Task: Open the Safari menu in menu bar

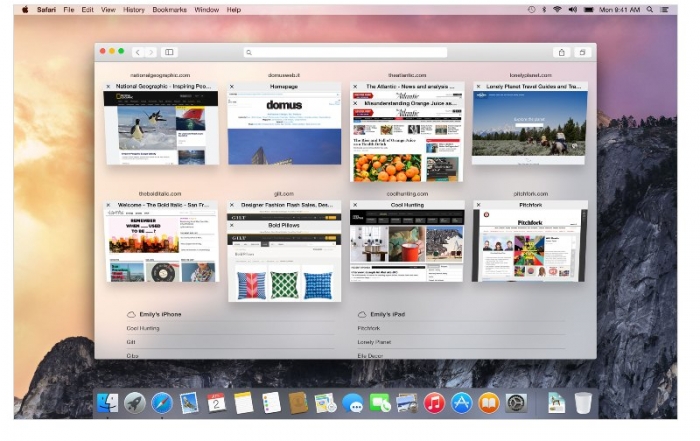Action: [46, 9]
